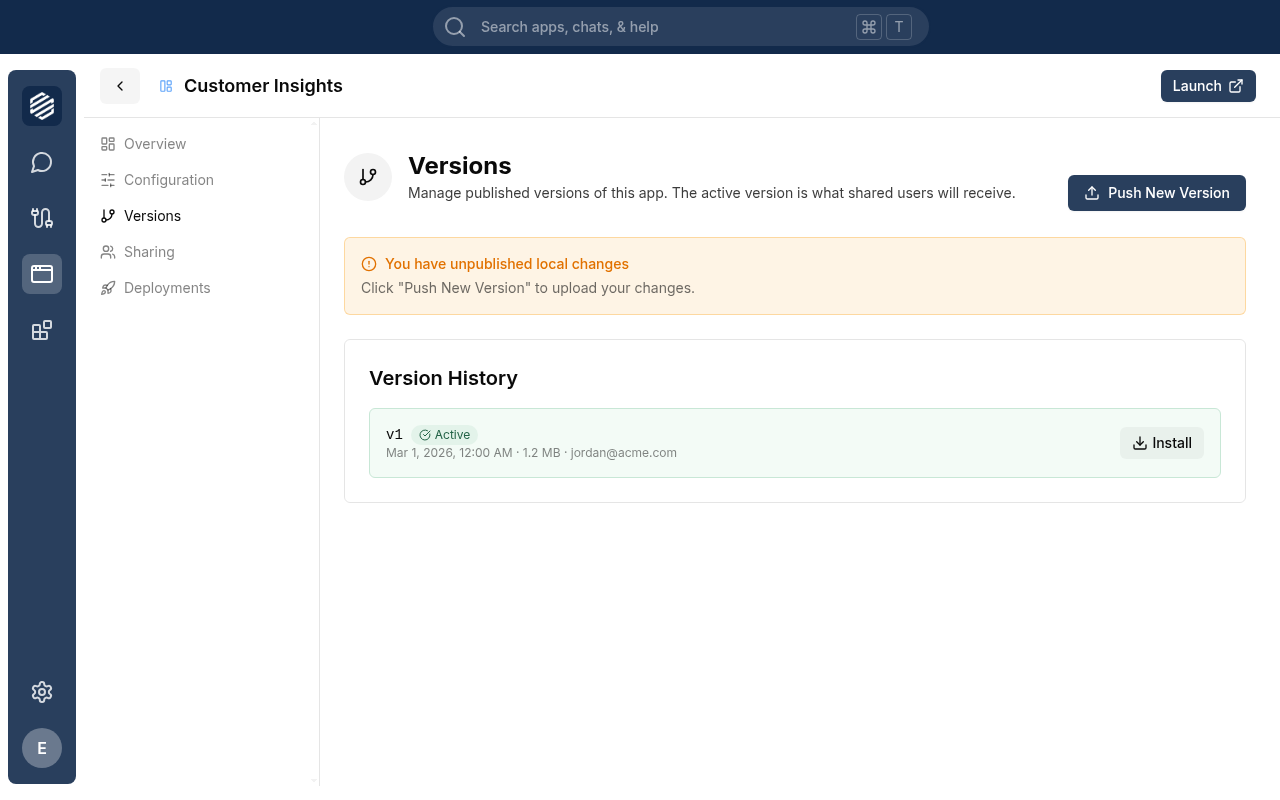The width and height of the screenshot is (1280, 800).
Task: Select the apps window icon in sidebar
Action: click(42, 274)
